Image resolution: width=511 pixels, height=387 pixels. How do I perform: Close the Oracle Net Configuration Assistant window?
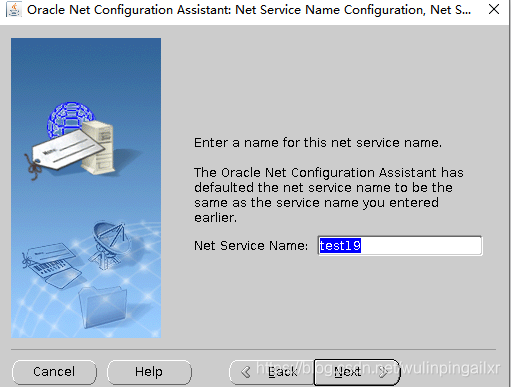[494, 9]
